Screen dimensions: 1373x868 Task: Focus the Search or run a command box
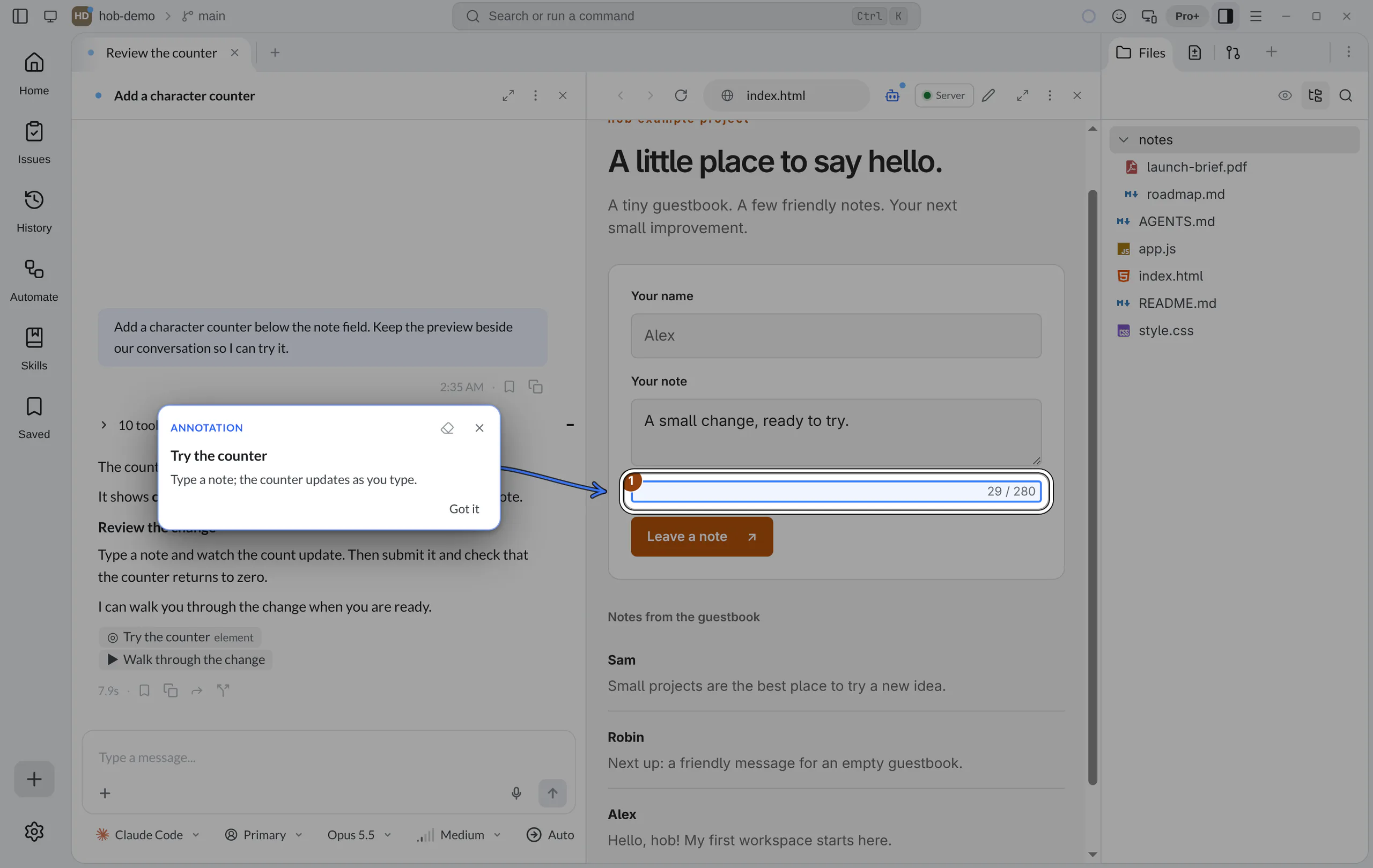coord(686,16)
